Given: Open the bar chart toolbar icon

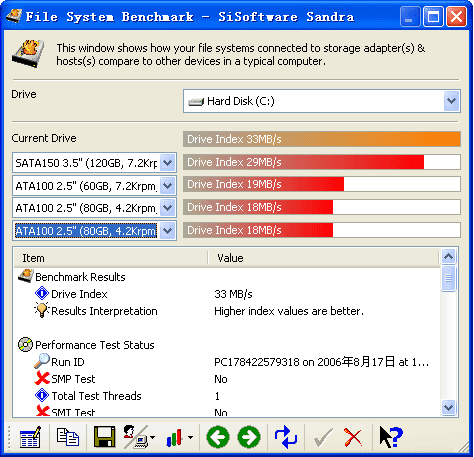Looking at the screenshot, I should [175, 437].
